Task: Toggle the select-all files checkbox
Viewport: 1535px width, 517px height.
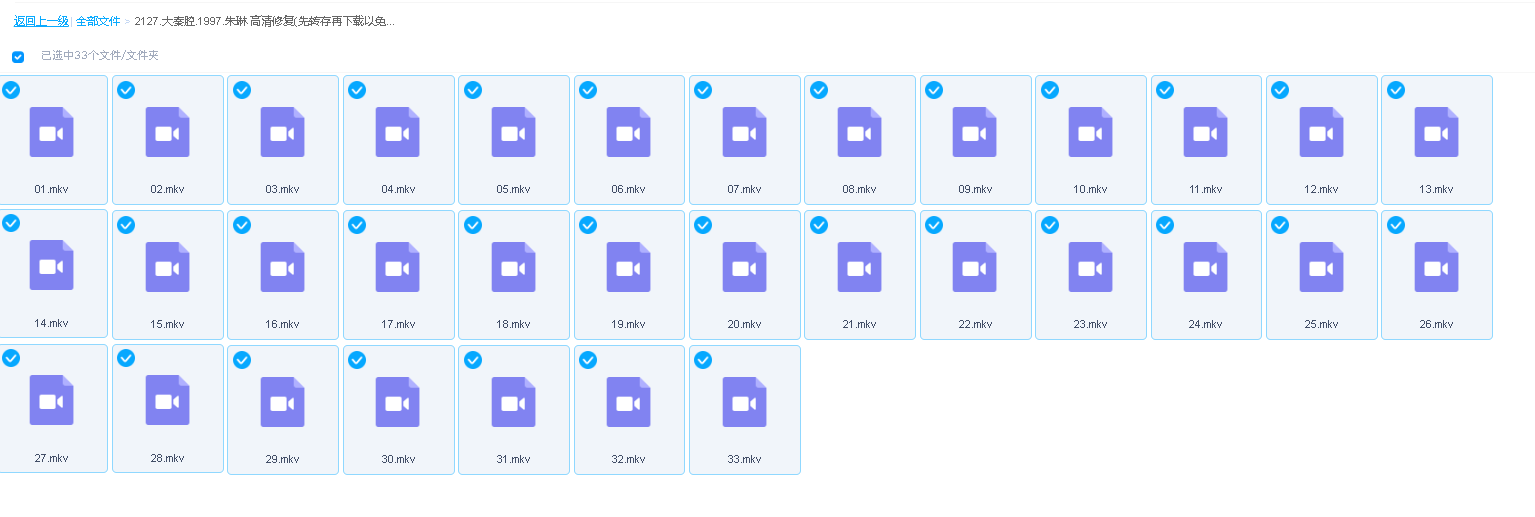Action: point(18,57)
